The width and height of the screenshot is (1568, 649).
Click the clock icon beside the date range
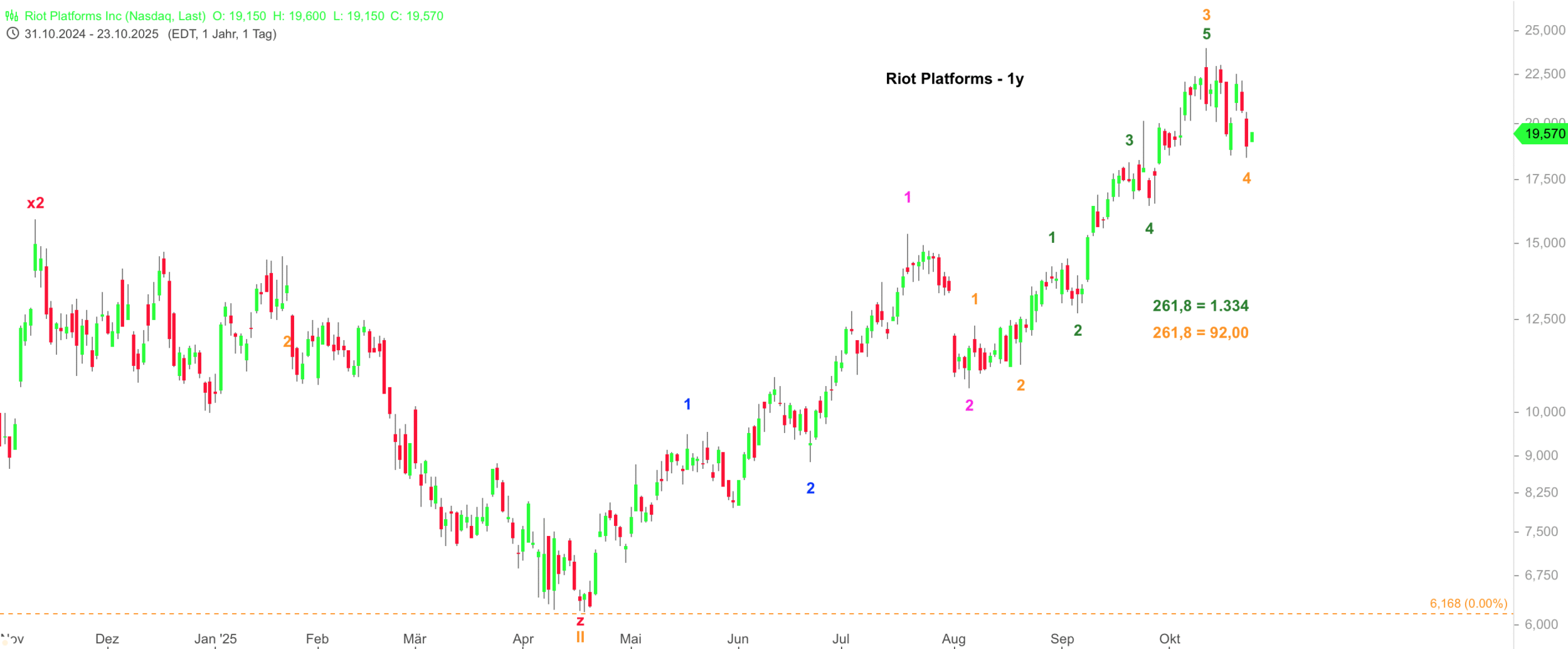(x=12, y=34)
